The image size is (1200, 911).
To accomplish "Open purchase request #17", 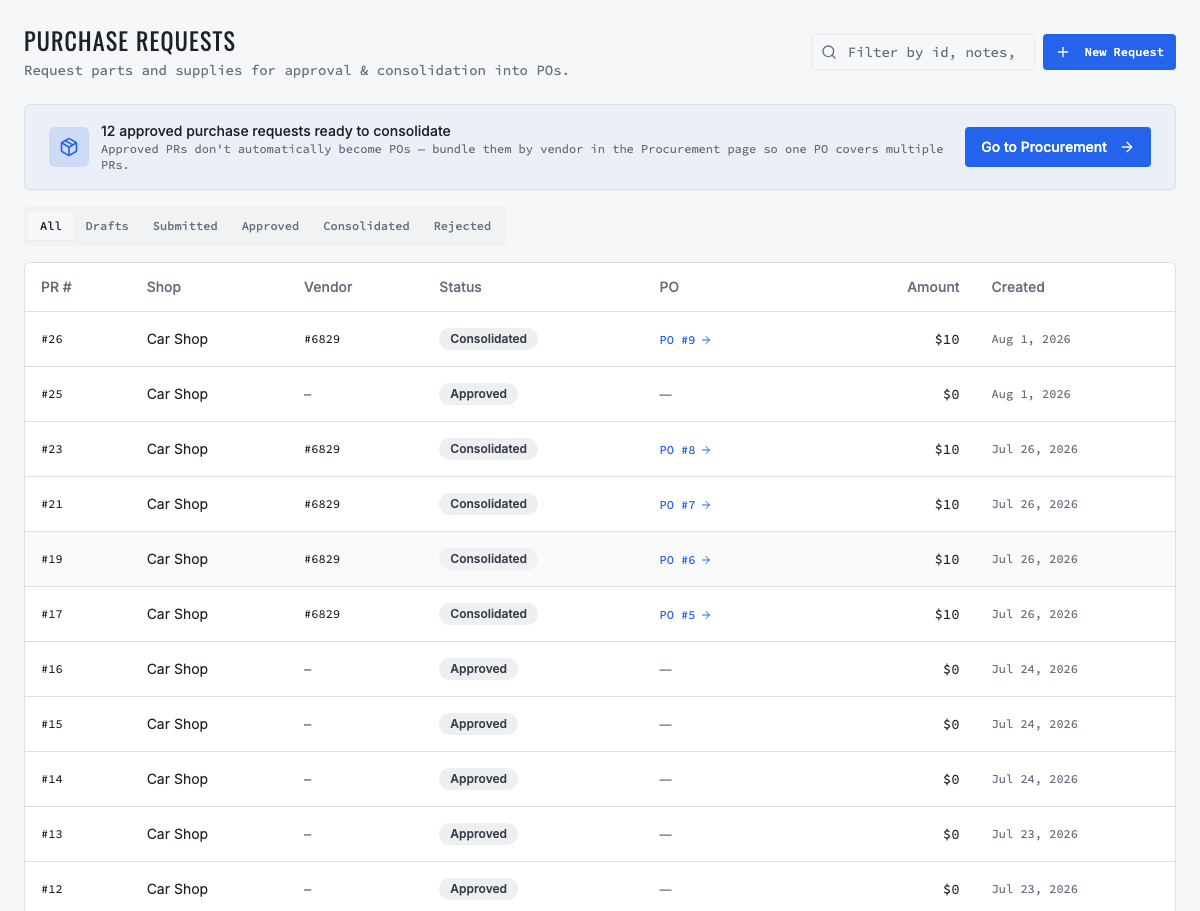I will (x=600, y=614).
